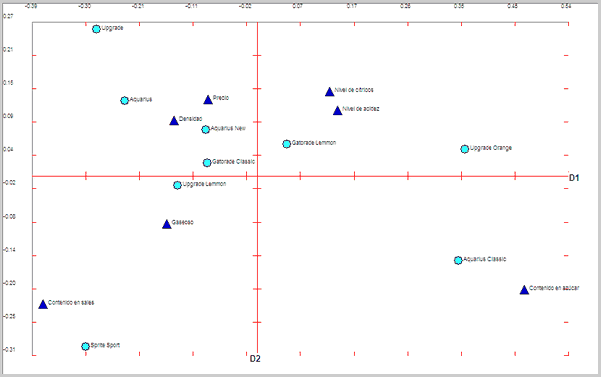
Task: Select the 0.15 vertical scale value
Action: point(8,83)
